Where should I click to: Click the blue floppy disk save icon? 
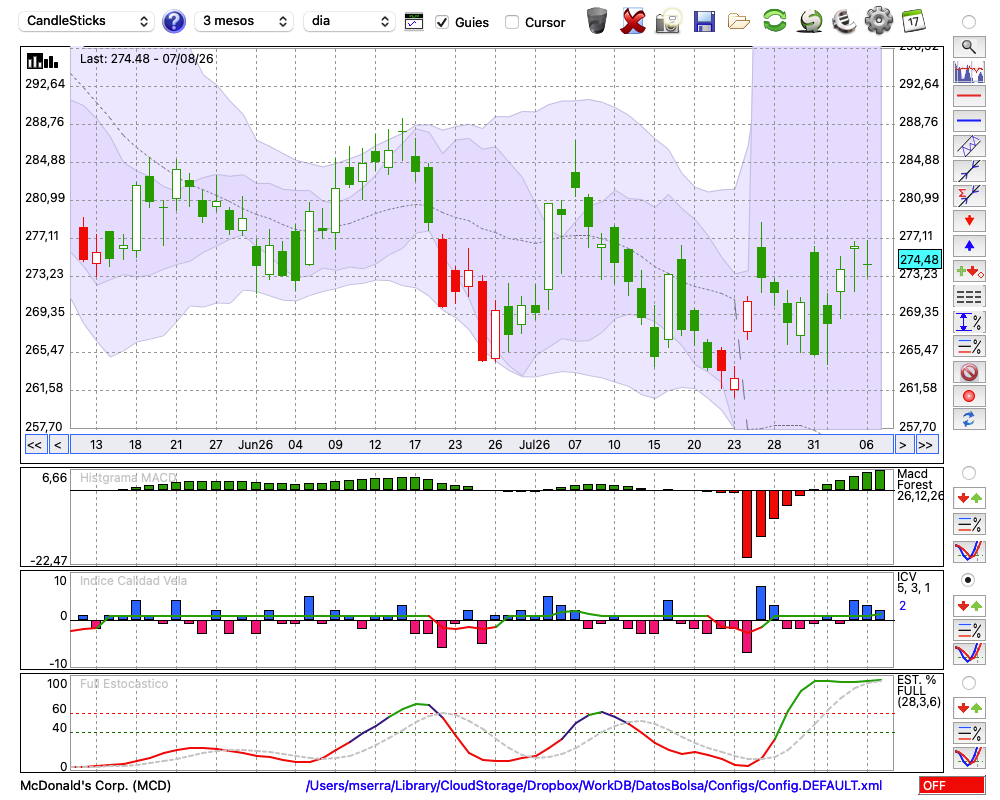pos(704,22)
